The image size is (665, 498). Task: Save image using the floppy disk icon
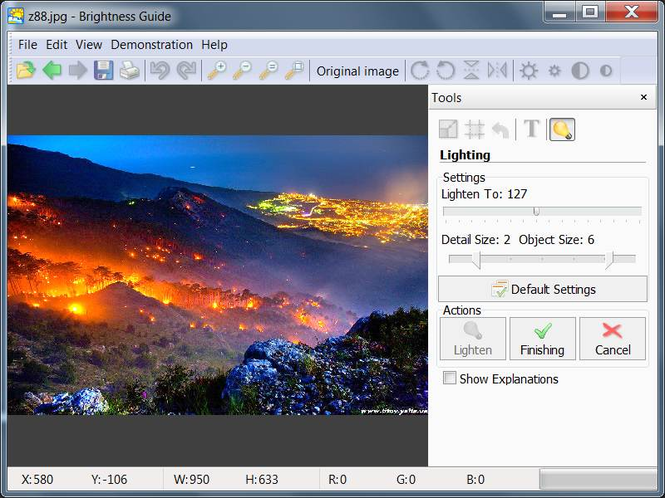[x=103, y=70]
